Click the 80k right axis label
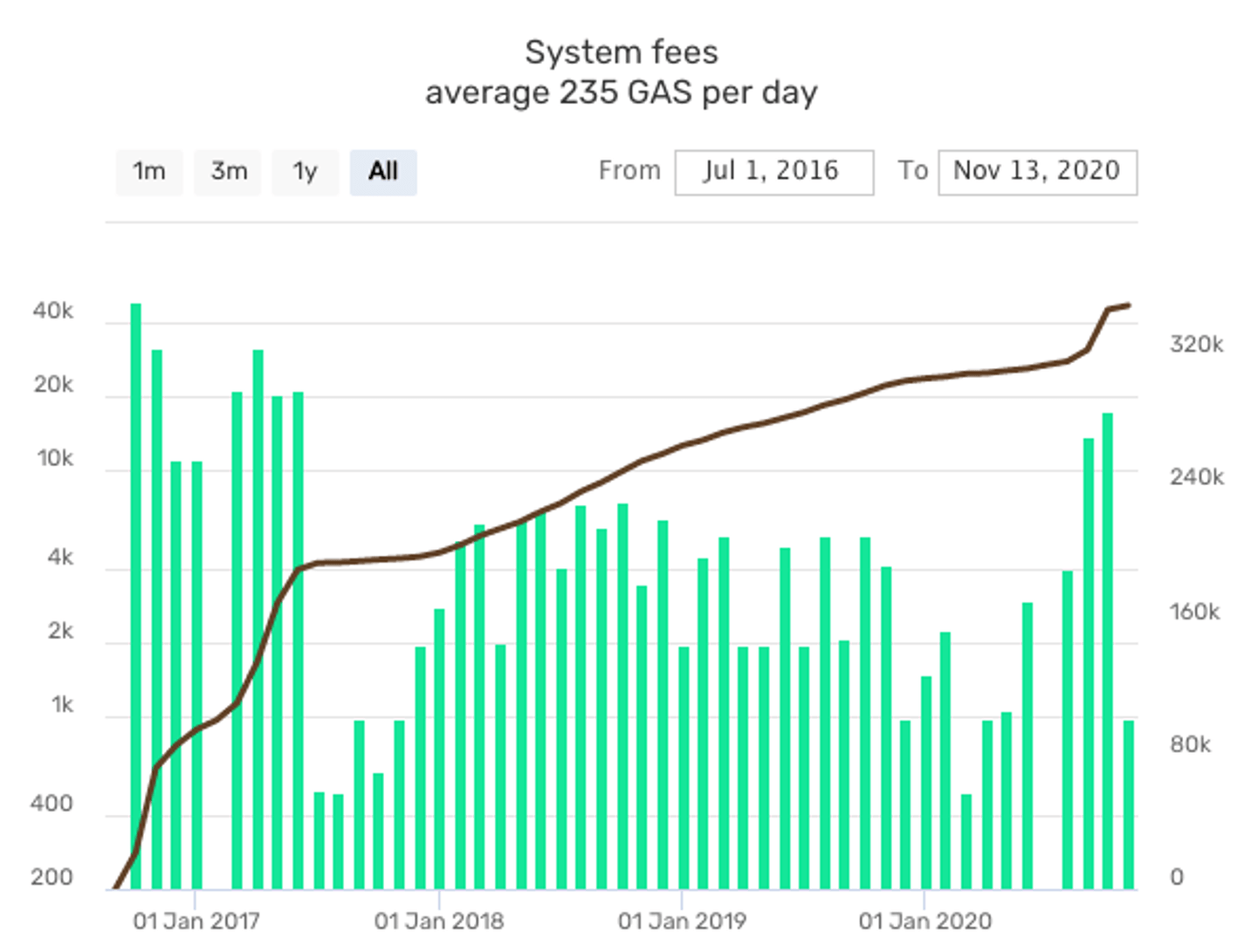This screenshot has width=1257, height=952. tap(1190, 744)
